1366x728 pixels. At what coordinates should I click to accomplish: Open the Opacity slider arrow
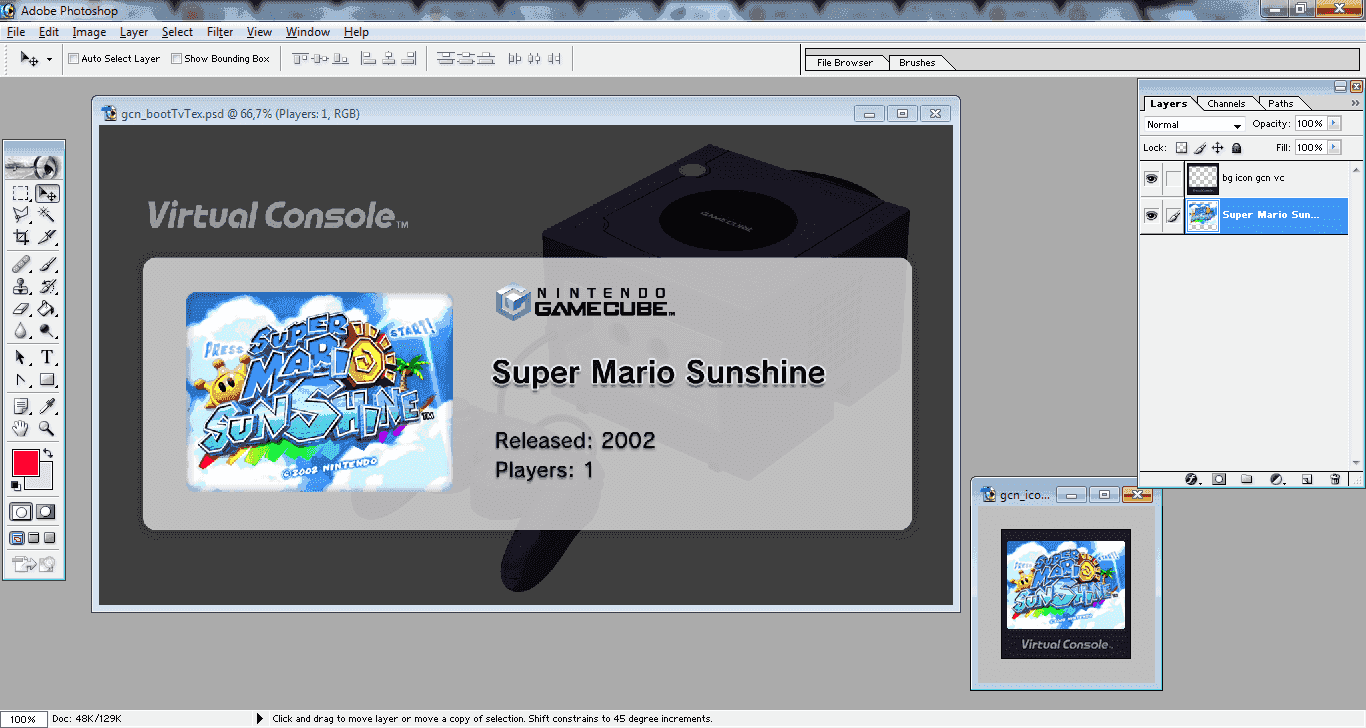(1335, 124)
